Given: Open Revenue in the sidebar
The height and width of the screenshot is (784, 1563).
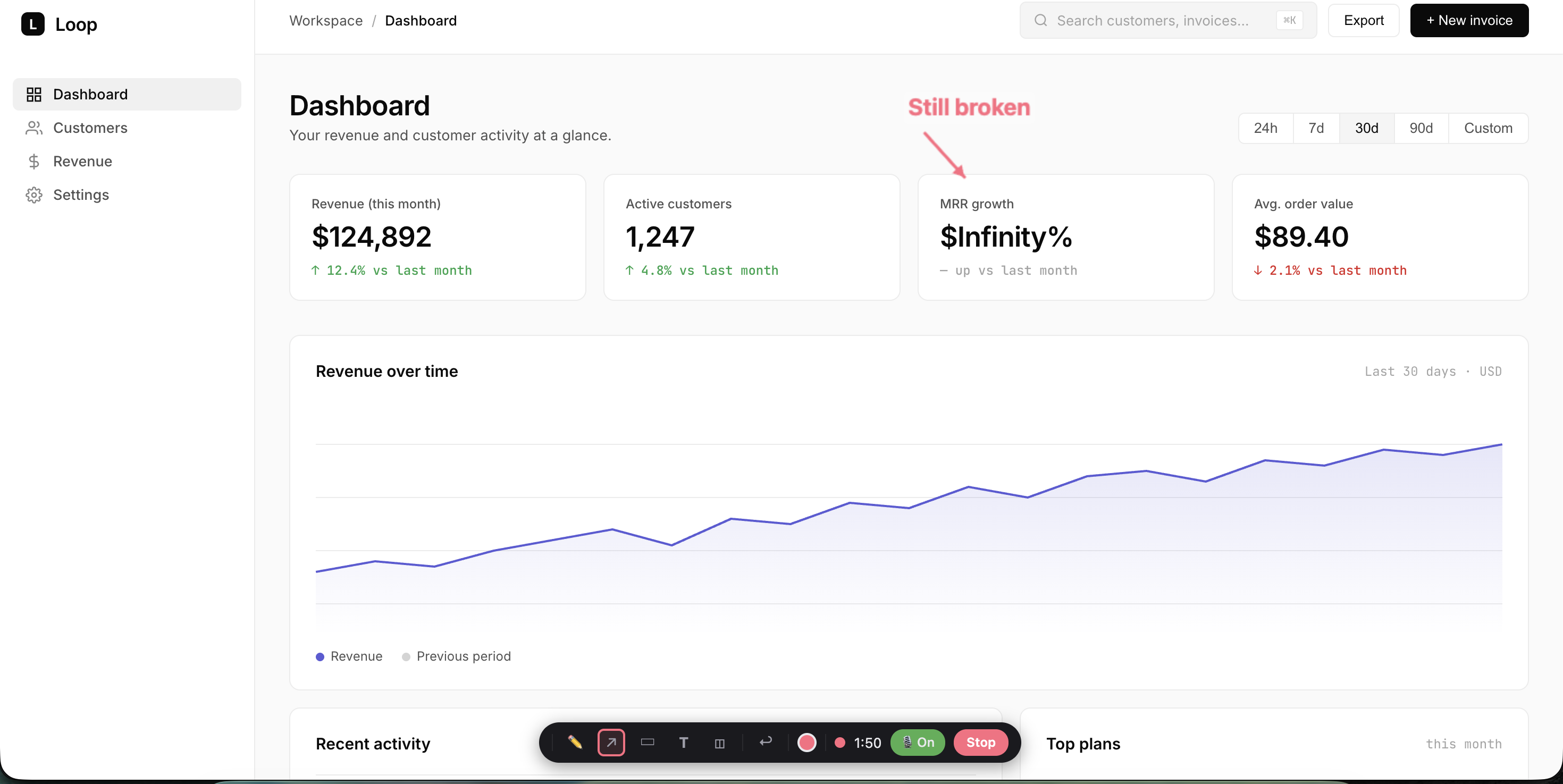Looking at the screenshot, I should click(127, 161).
